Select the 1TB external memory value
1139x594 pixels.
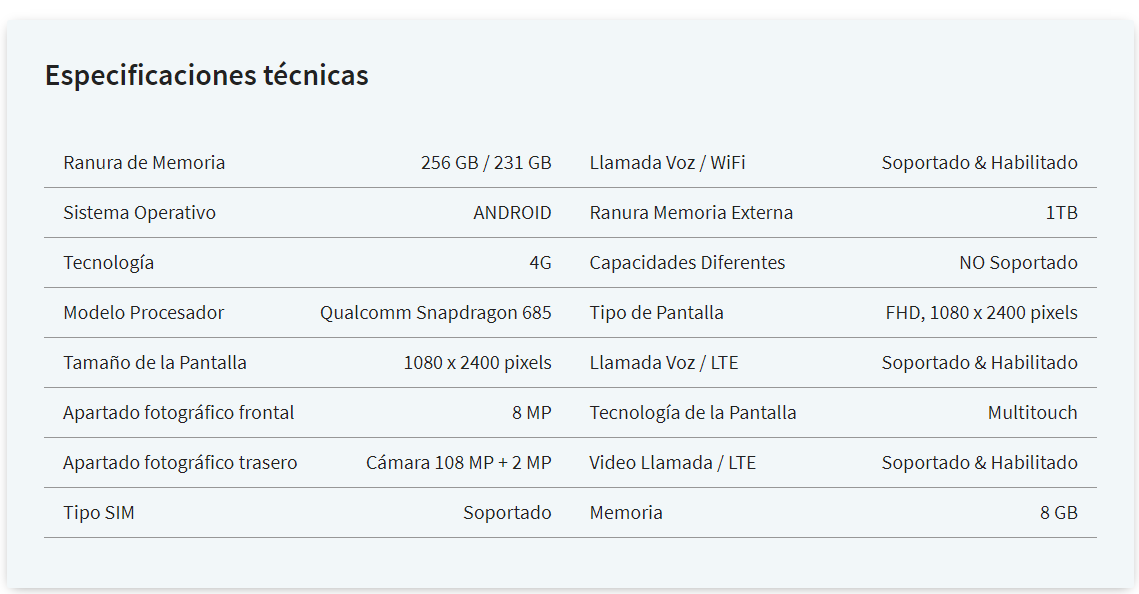(x=1061, y=213)
